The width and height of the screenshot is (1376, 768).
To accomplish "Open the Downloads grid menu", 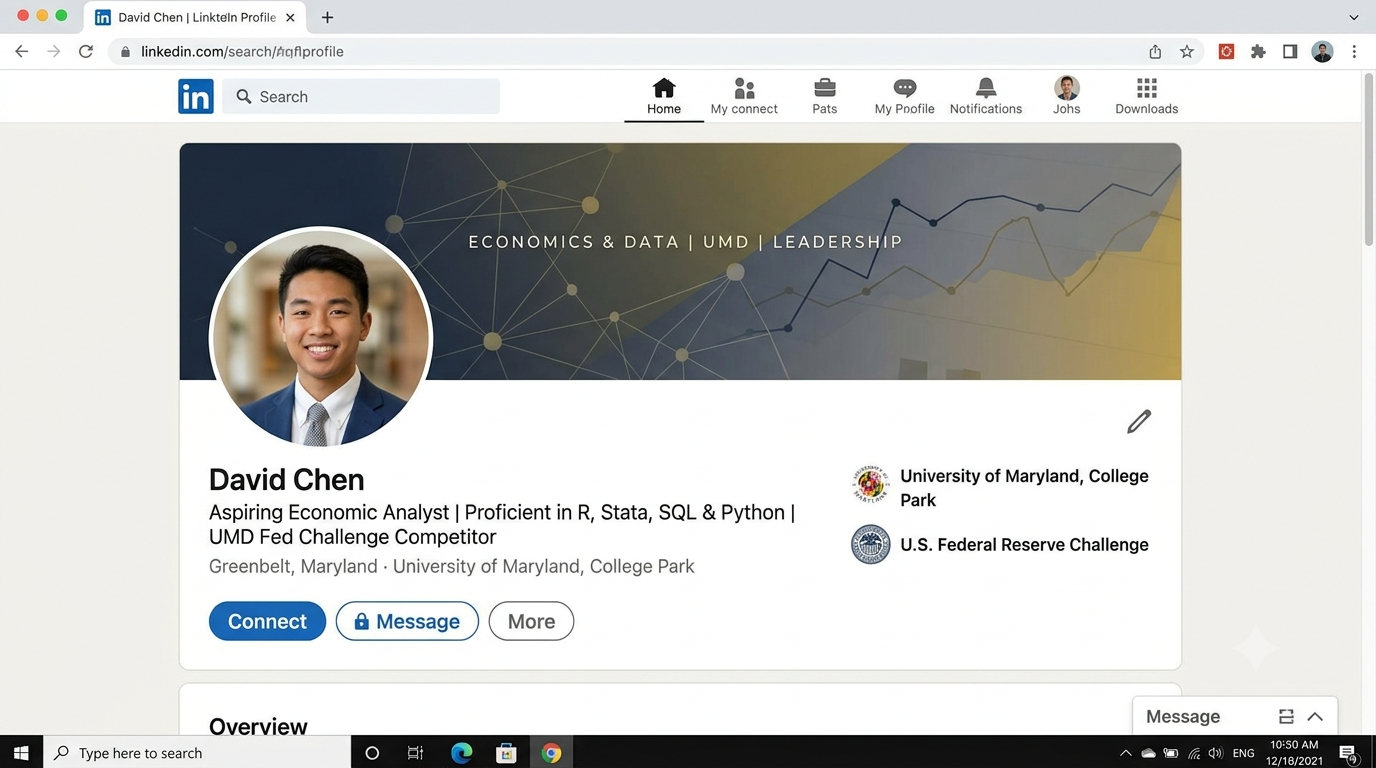I will click(x=1147, y=97).
